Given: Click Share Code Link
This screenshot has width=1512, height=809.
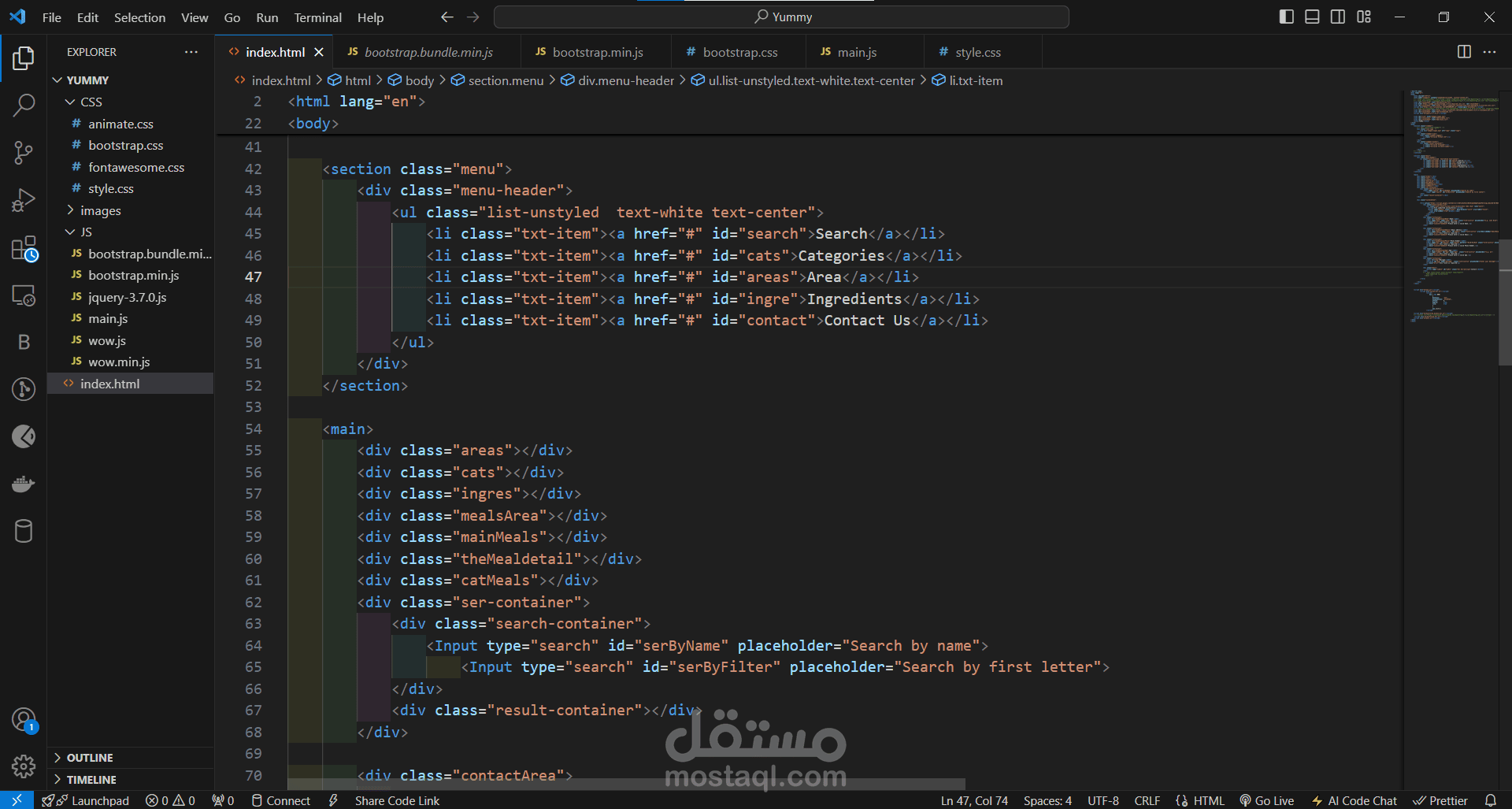Looking at the screenshot, I should point(397,800).
